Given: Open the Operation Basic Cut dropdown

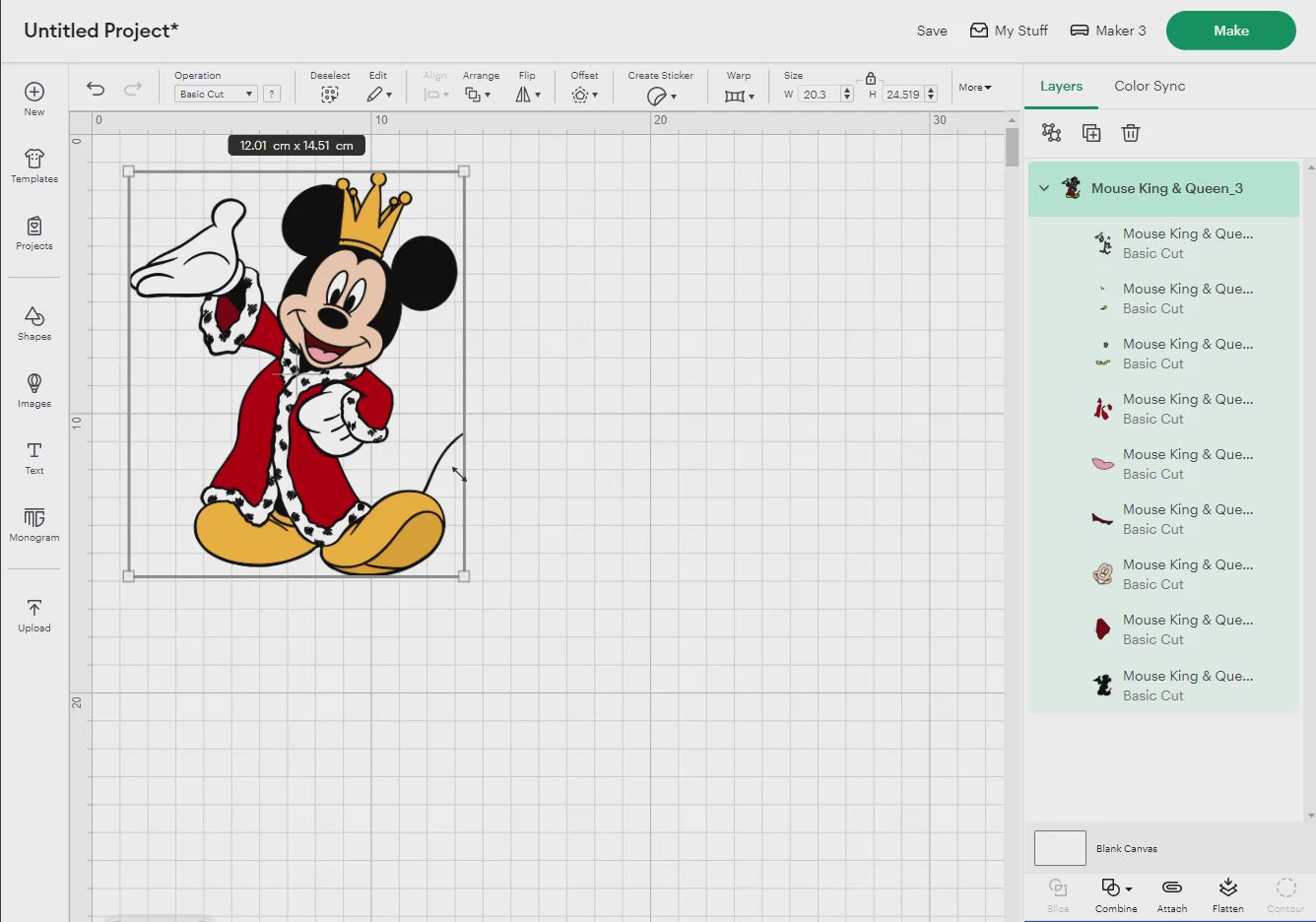Looking at the screenshot, I should (216, 94).
